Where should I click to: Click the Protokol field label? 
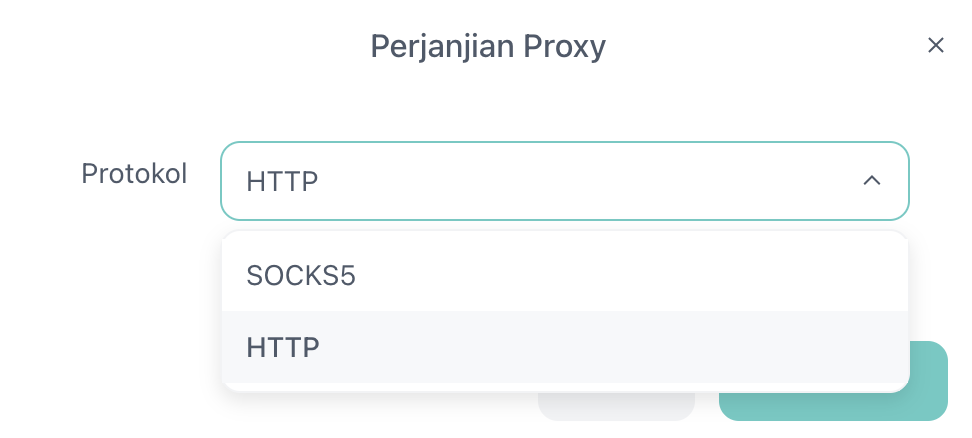tap(134, 173)
